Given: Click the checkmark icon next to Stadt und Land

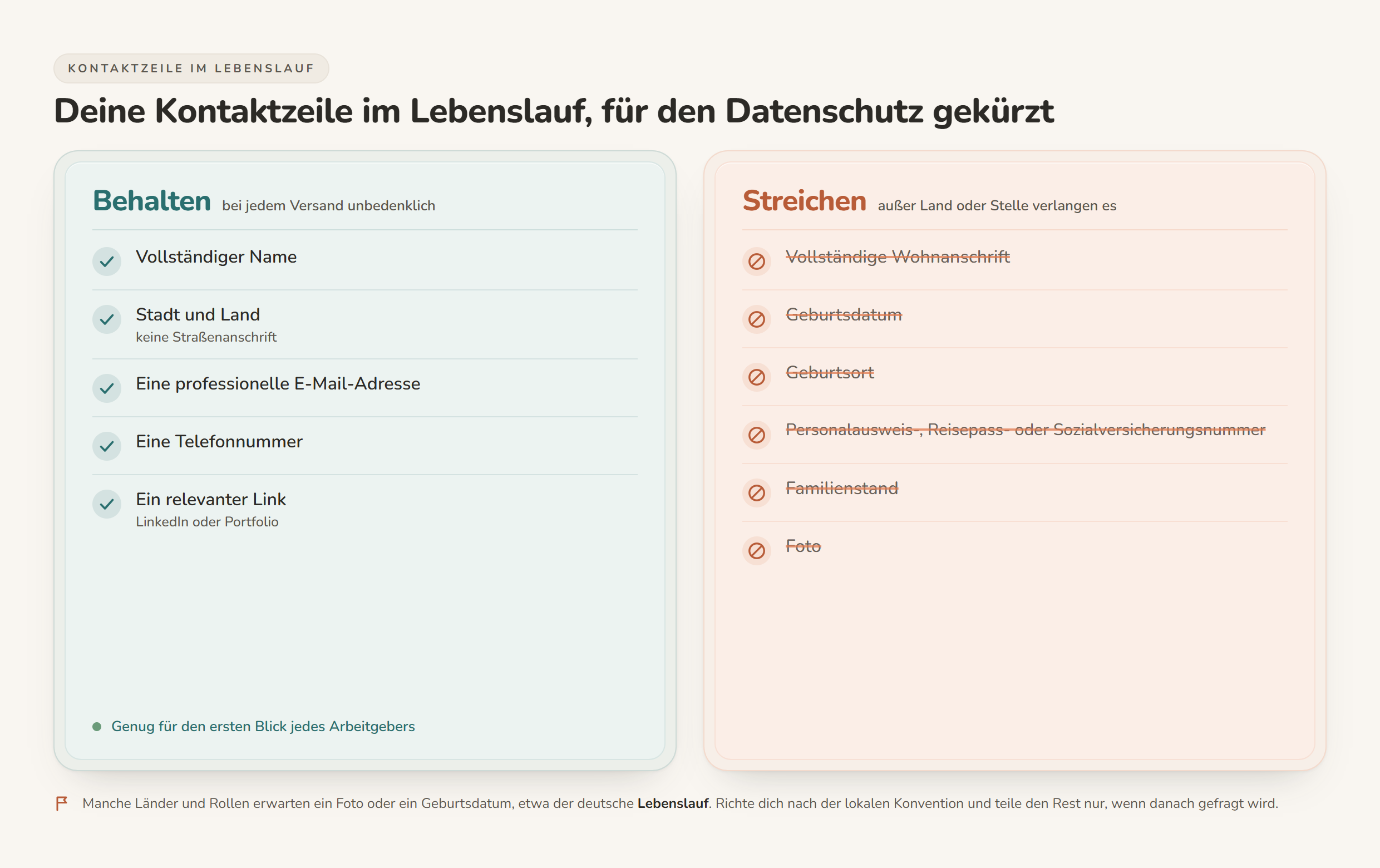Looking at the screenshot, I should [107, 319].
